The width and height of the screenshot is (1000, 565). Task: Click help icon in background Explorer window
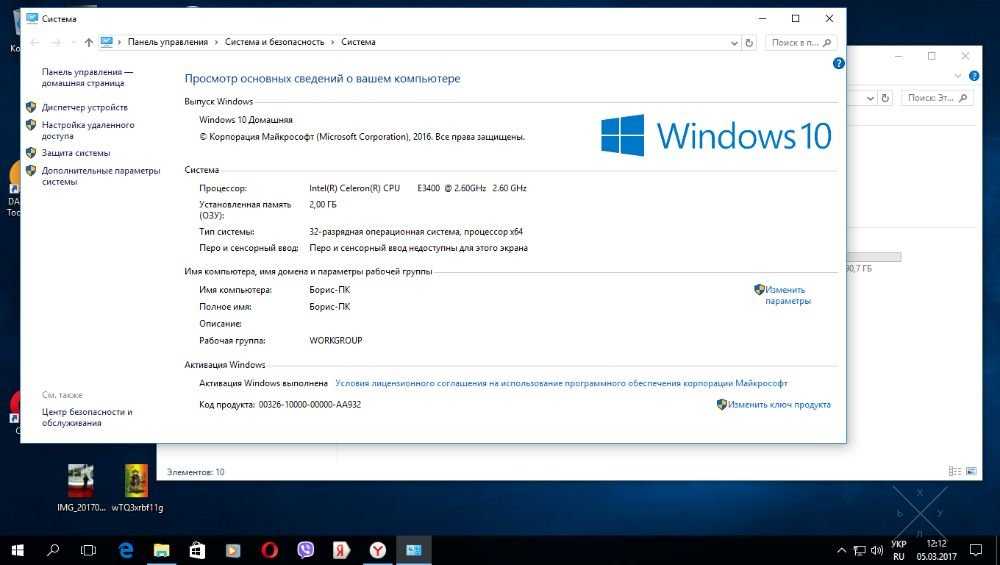pyautogui.click(x=974, y=76)
